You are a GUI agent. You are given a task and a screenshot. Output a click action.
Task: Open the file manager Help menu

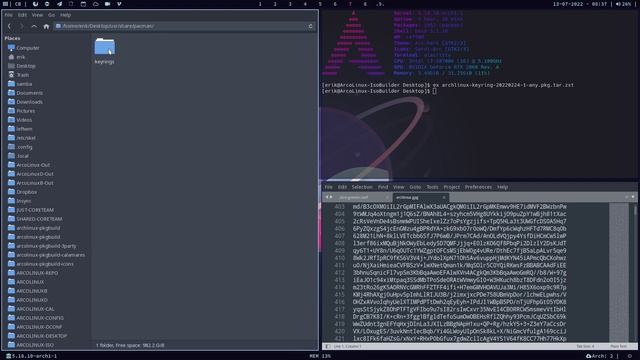pyautogui.click(x=65, y=15)
